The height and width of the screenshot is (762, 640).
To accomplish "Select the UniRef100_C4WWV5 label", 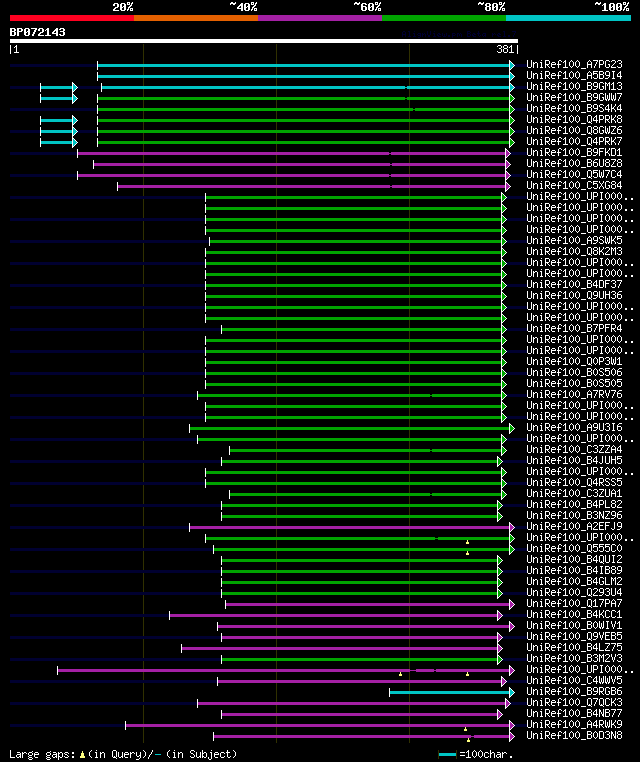I will (x=574, y=680).
